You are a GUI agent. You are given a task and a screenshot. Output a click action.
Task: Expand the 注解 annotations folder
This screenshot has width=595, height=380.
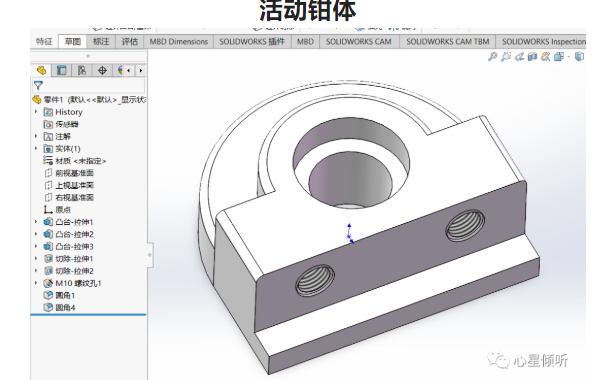pyautogui.click(x=36, y=136)
